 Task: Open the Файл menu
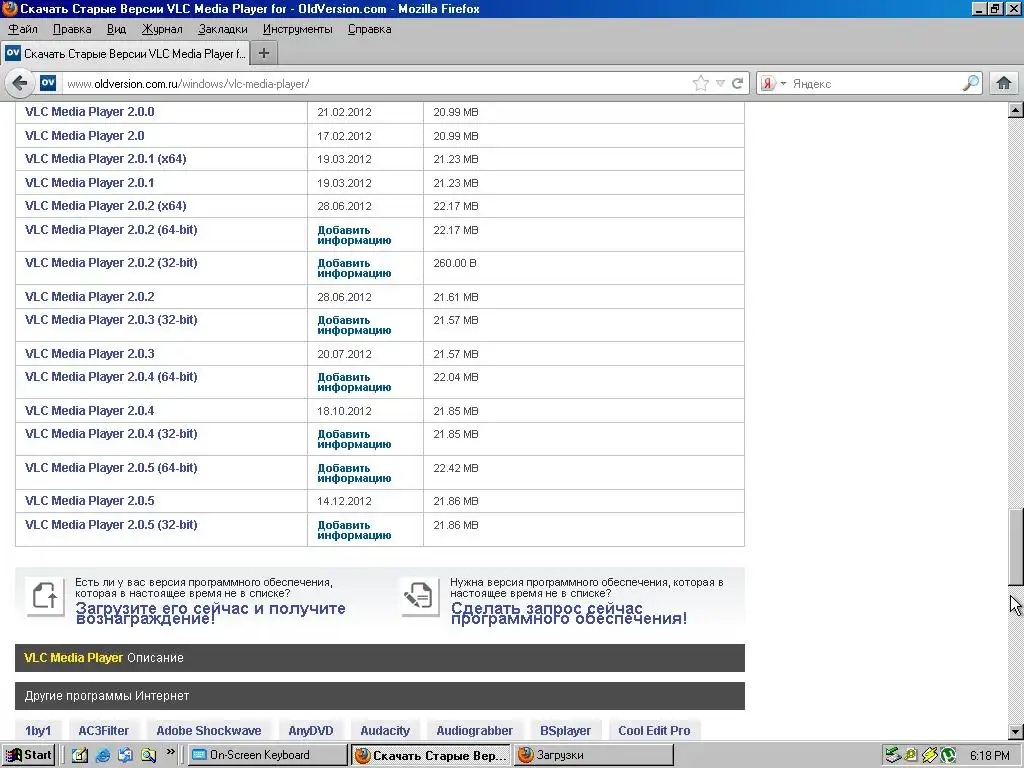coord(23,29)
